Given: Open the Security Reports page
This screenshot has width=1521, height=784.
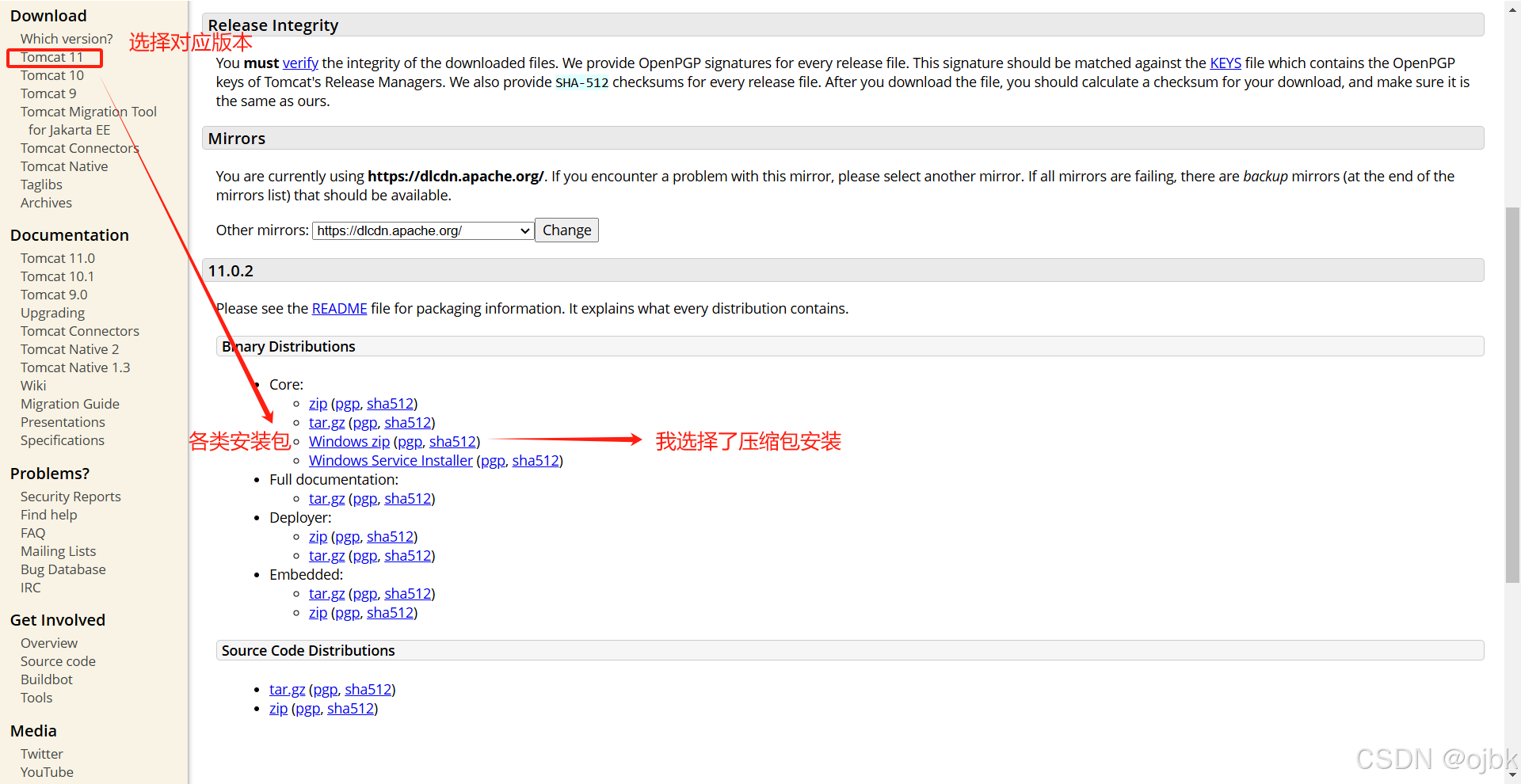Looking at the screenshot, I should tap(71, 497).
